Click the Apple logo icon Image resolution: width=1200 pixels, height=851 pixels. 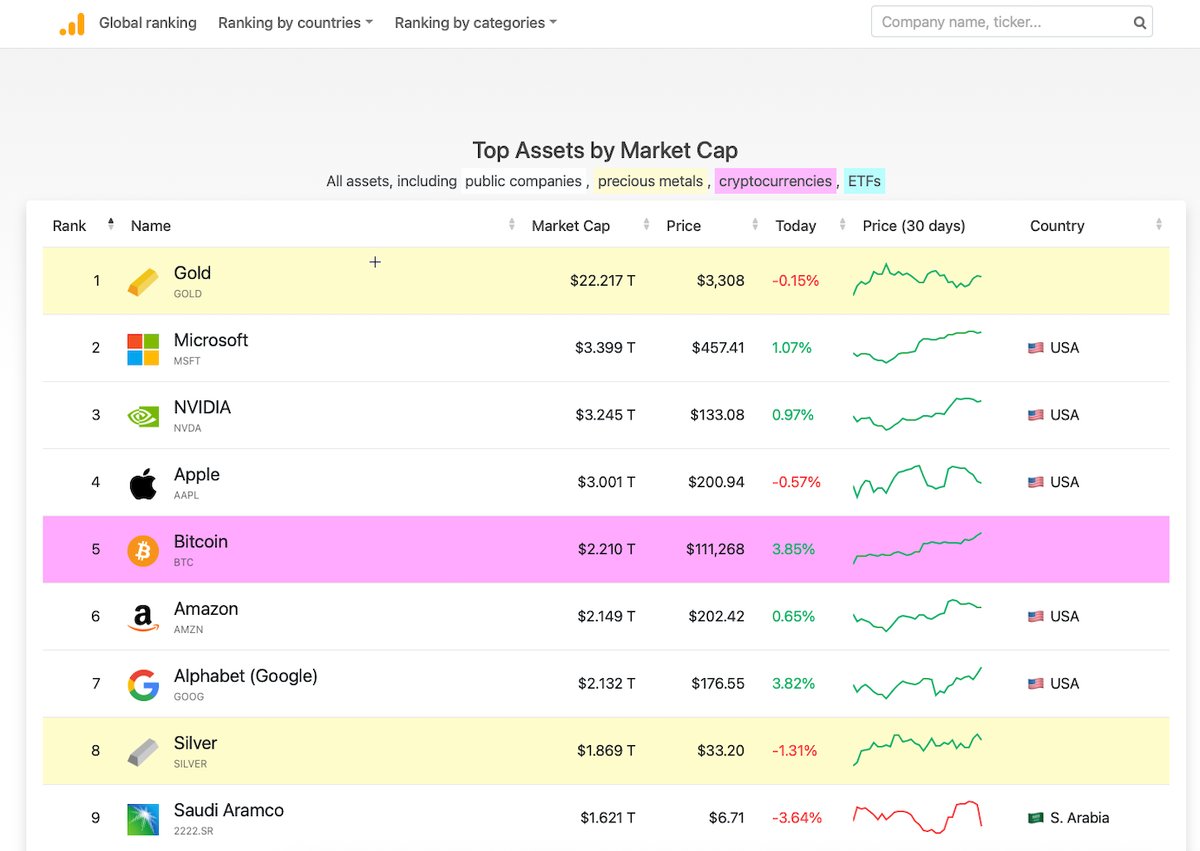click(x=143, y=484)
